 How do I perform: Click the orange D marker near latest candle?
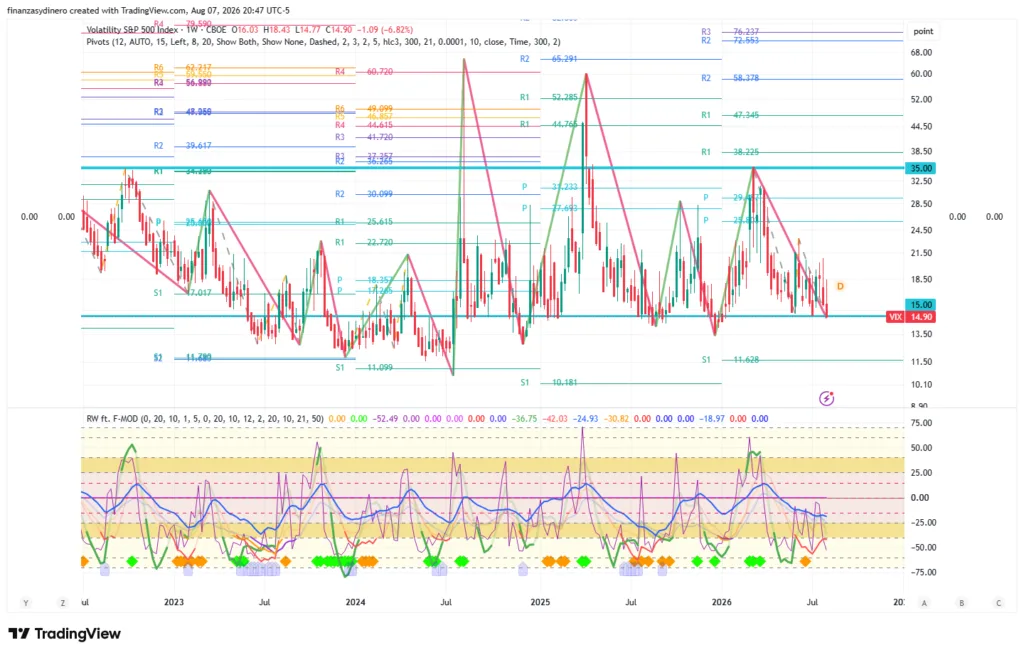840,286
